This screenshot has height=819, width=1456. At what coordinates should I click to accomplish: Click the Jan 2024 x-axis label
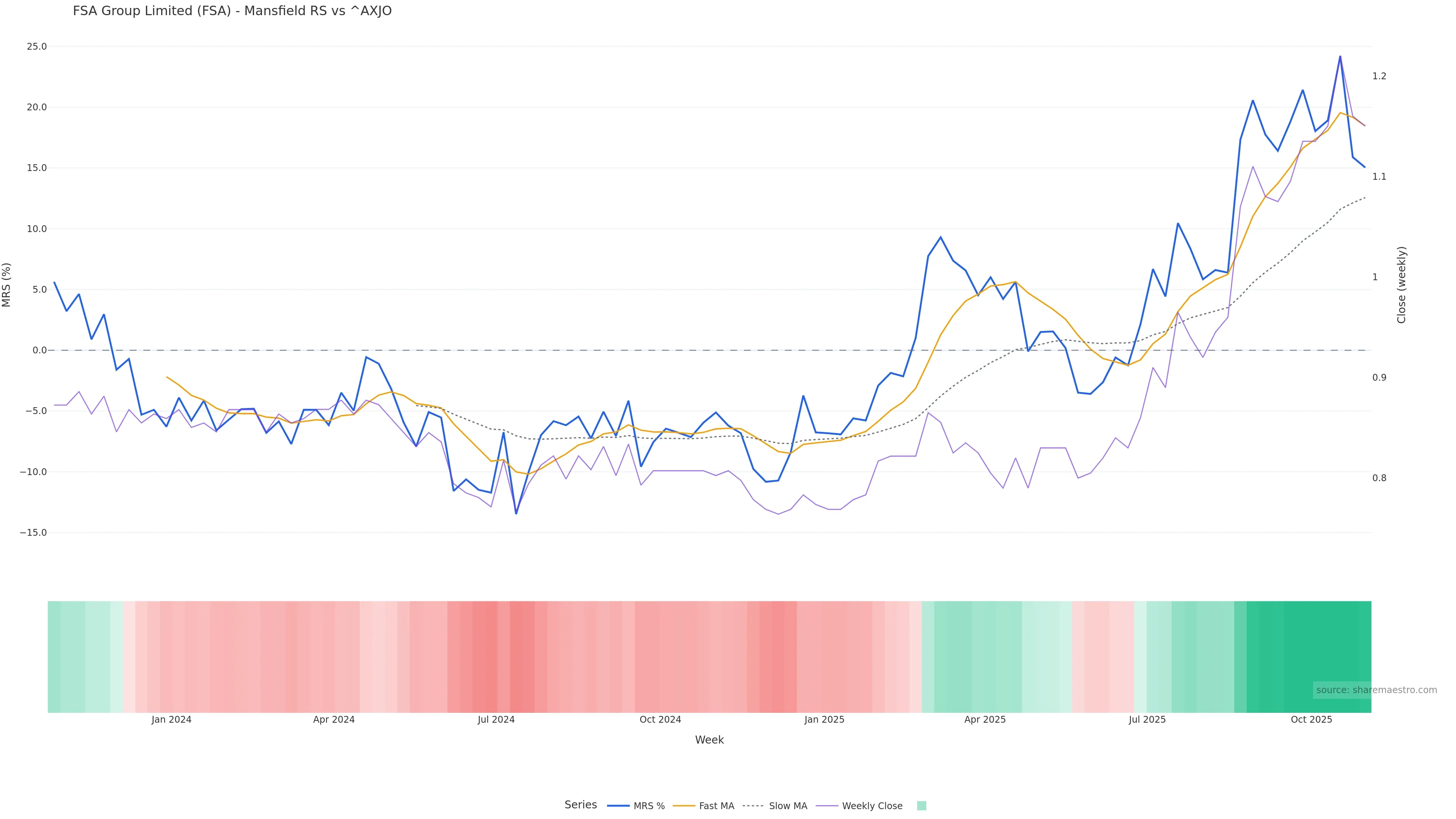pyautogui.click(x=171, y=720)
